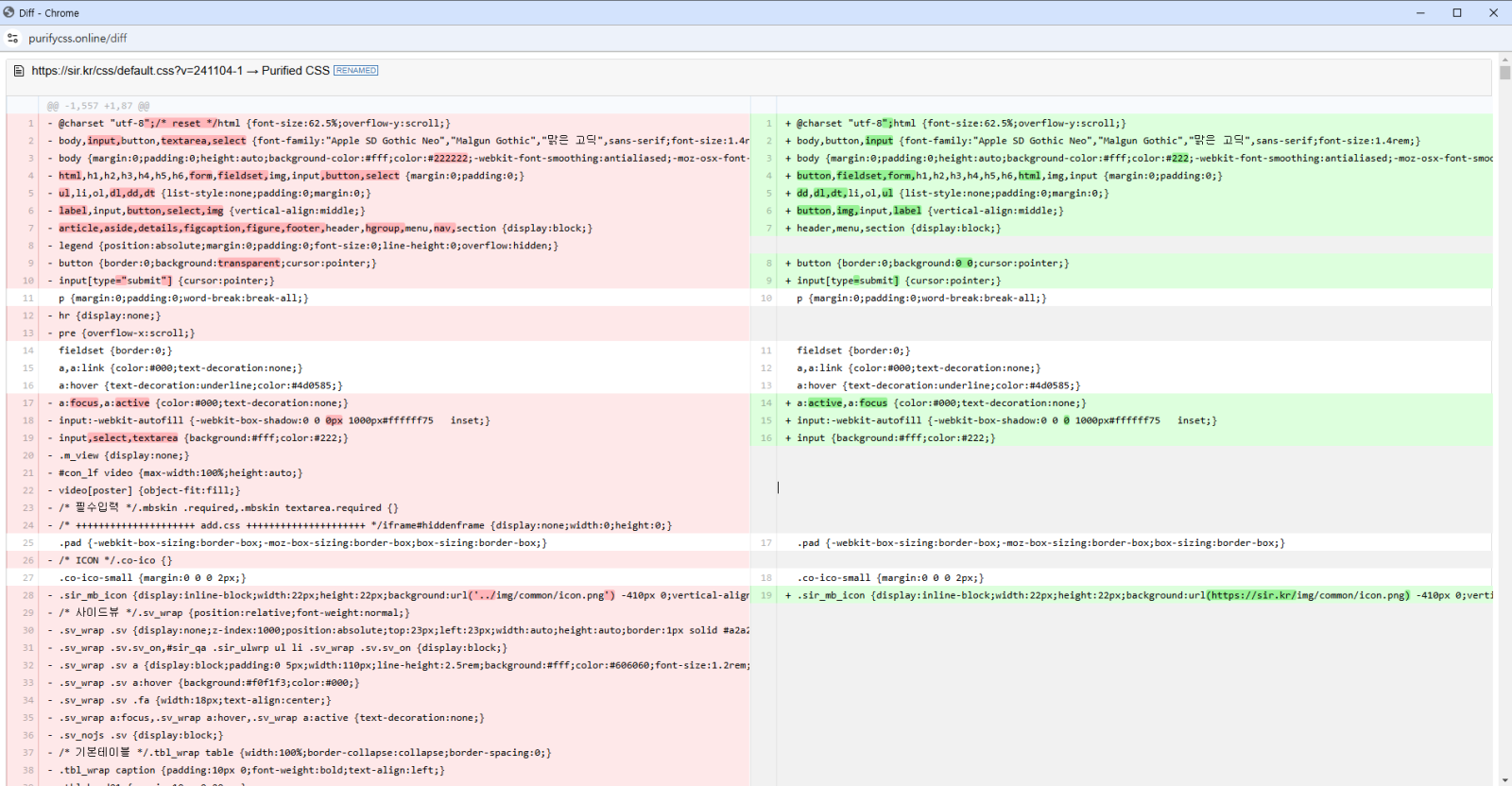The image size is (1512, 786).
Task: Maximize the Diff Chrome window
Action: [x=1457, y=12]
